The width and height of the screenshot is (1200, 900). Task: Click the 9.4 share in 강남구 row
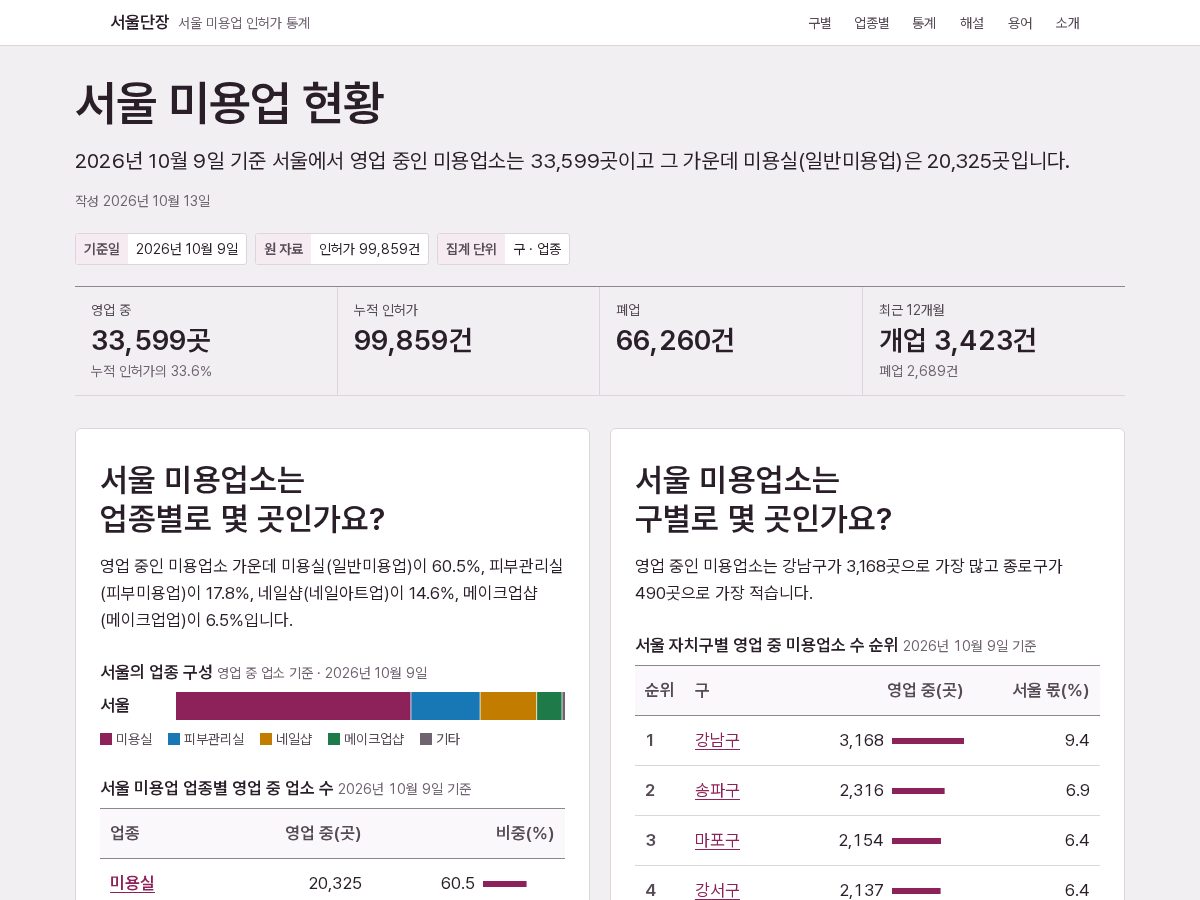click(1077, 740)
